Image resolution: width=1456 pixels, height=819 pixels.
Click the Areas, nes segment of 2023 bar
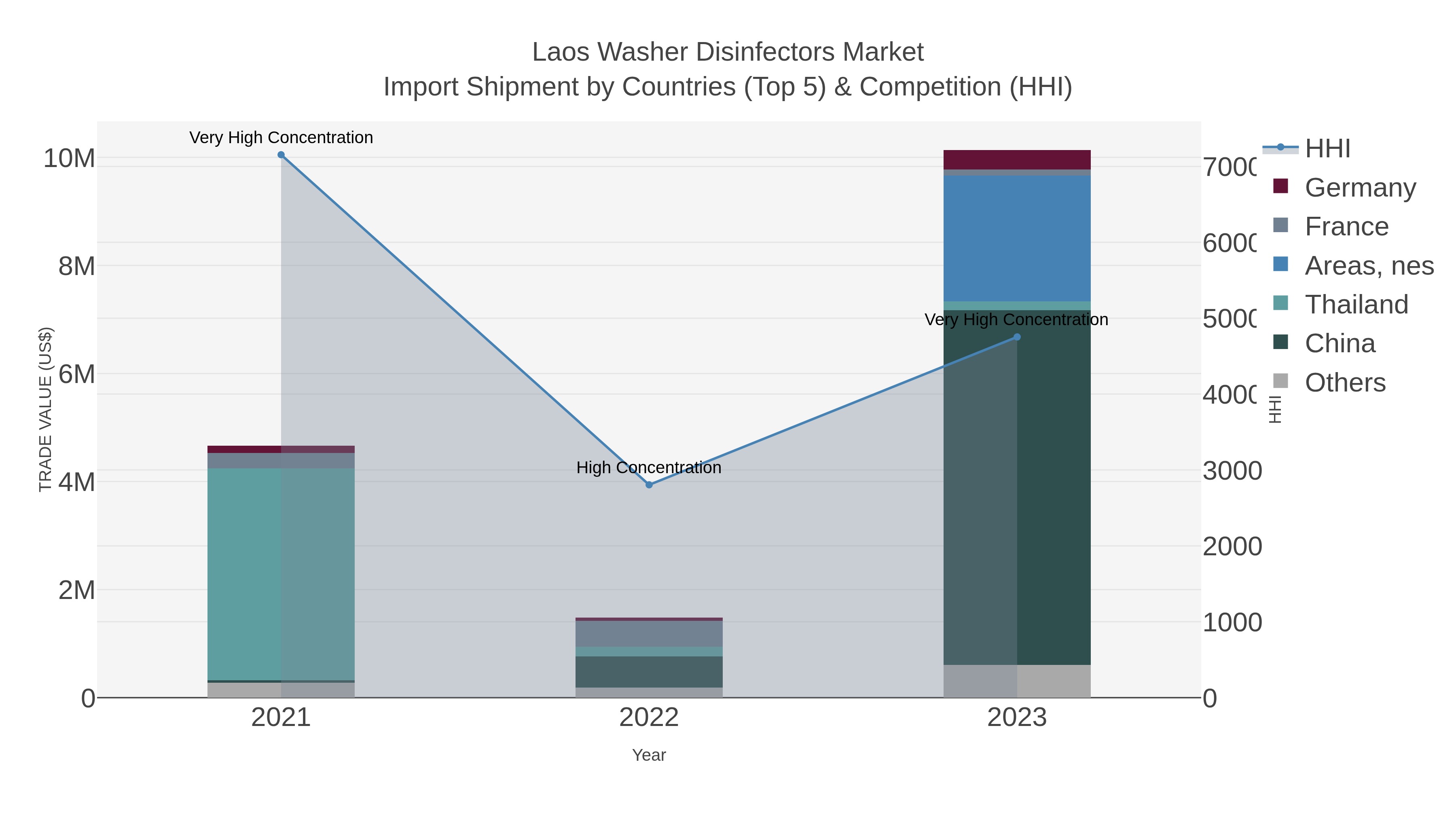(x=1017, y=239)
